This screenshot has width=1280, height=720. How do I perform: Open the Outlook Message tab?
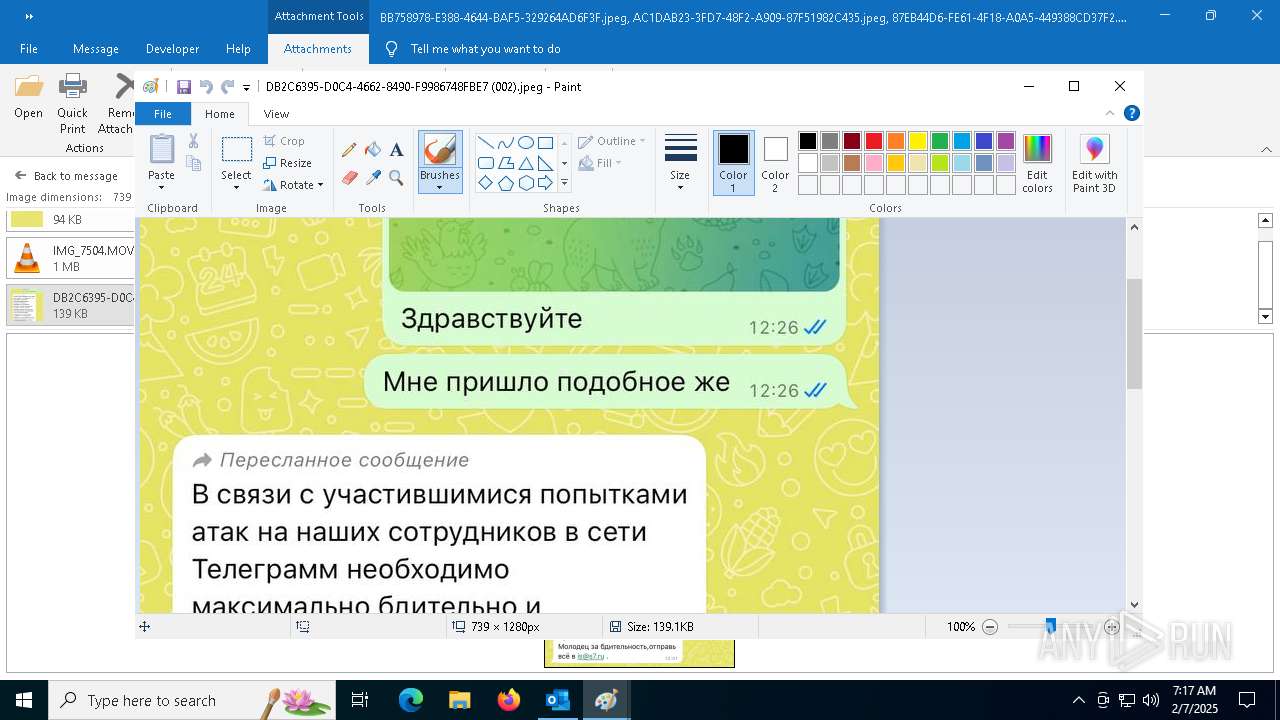96,49
